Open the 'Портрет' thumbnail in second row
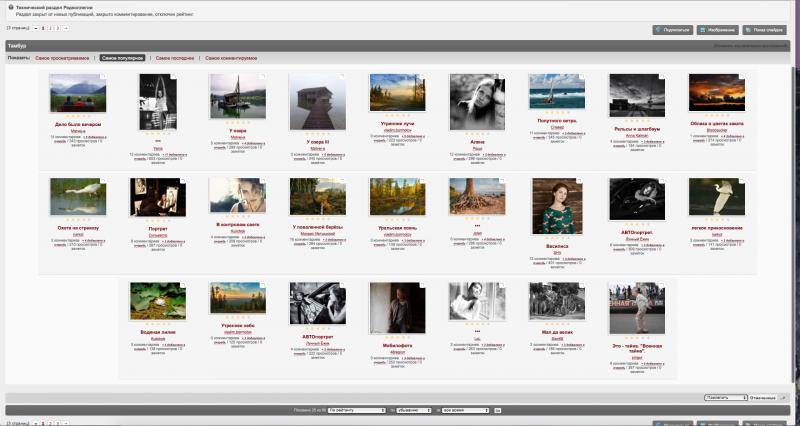The image size is (800, 426). 158,197
